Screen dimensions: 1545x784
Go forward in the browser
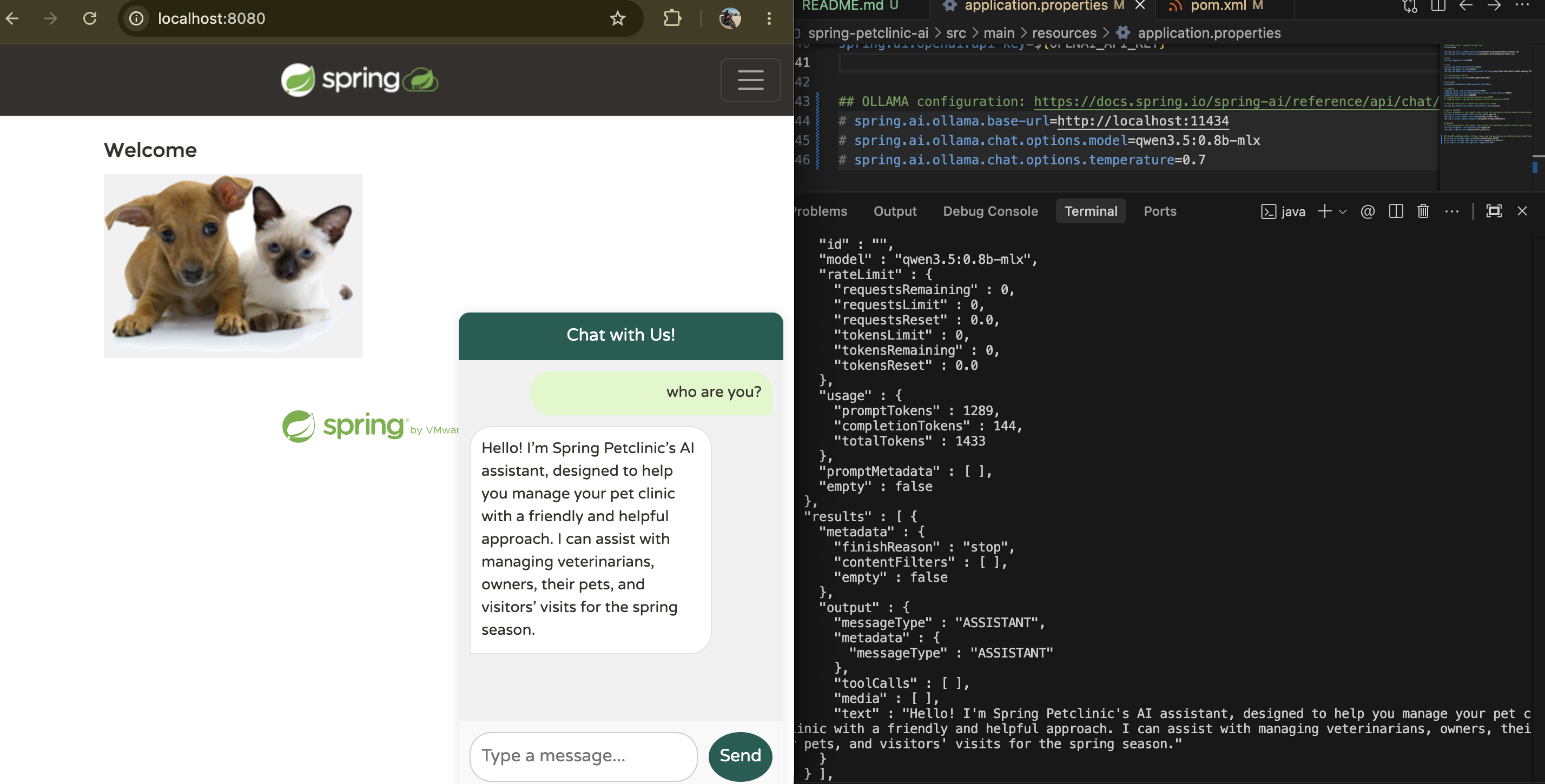[x=51, y=18]
